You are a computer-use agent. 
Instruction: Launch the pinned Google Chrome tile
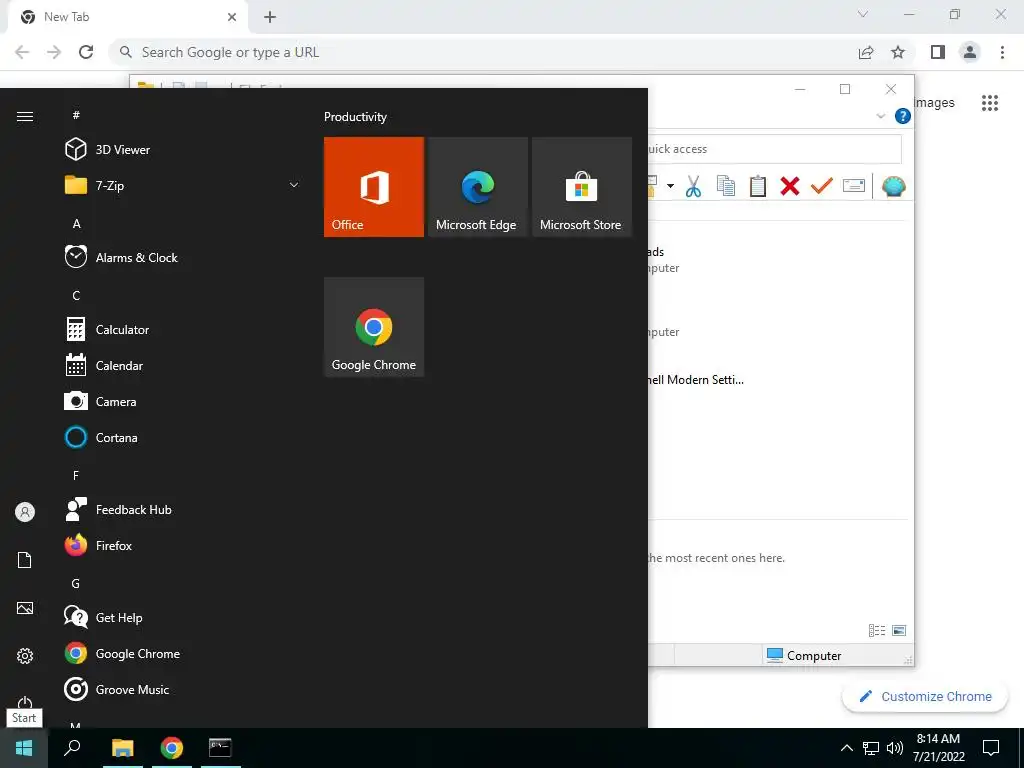(374, 327)
